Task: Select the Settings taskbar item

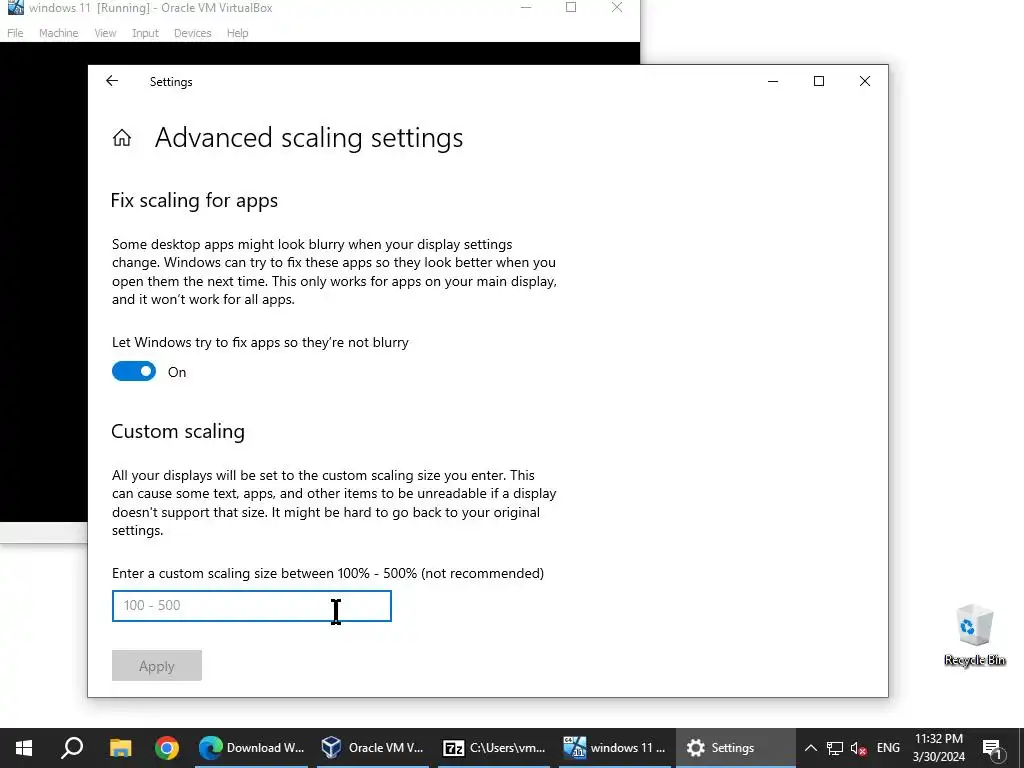Action: pos(735,748)
